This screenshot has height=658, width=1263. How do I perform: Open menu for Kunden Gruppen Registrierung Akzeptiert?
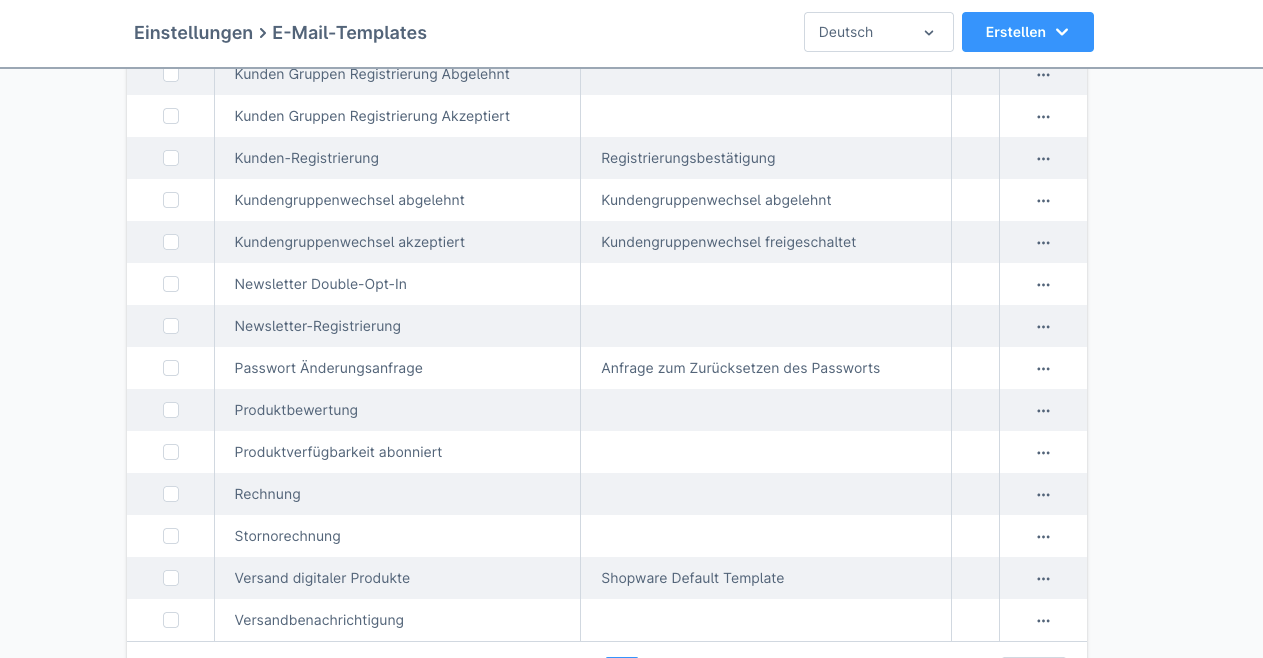1043,116
